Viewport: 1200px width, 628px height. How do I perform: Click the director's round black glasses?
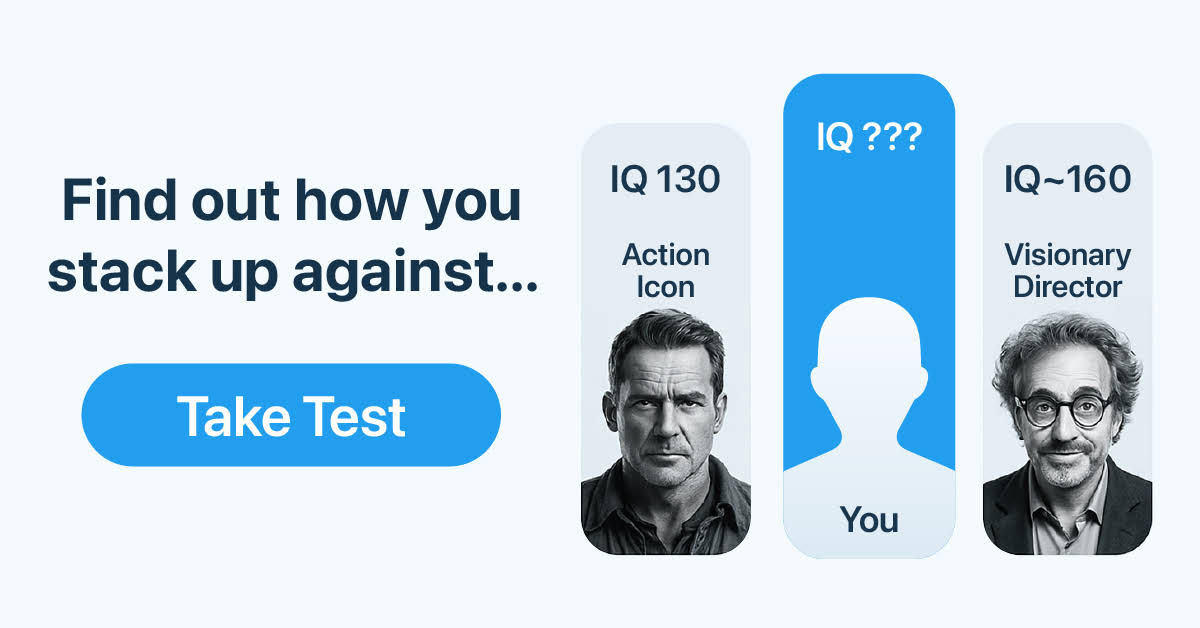pyautogui.click(x=1064, y=409)
